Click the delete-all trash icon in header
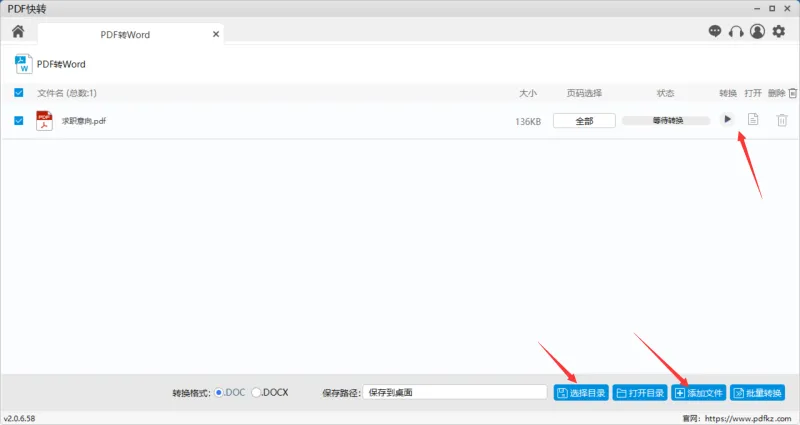 (792, 93)
